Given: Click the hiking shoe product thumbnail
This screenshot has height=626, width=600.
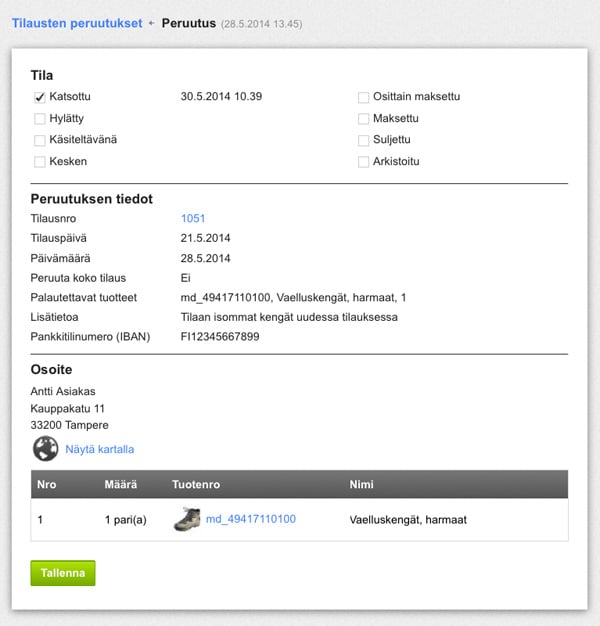Looking at the screenshot, I should (x=187, y=519).
